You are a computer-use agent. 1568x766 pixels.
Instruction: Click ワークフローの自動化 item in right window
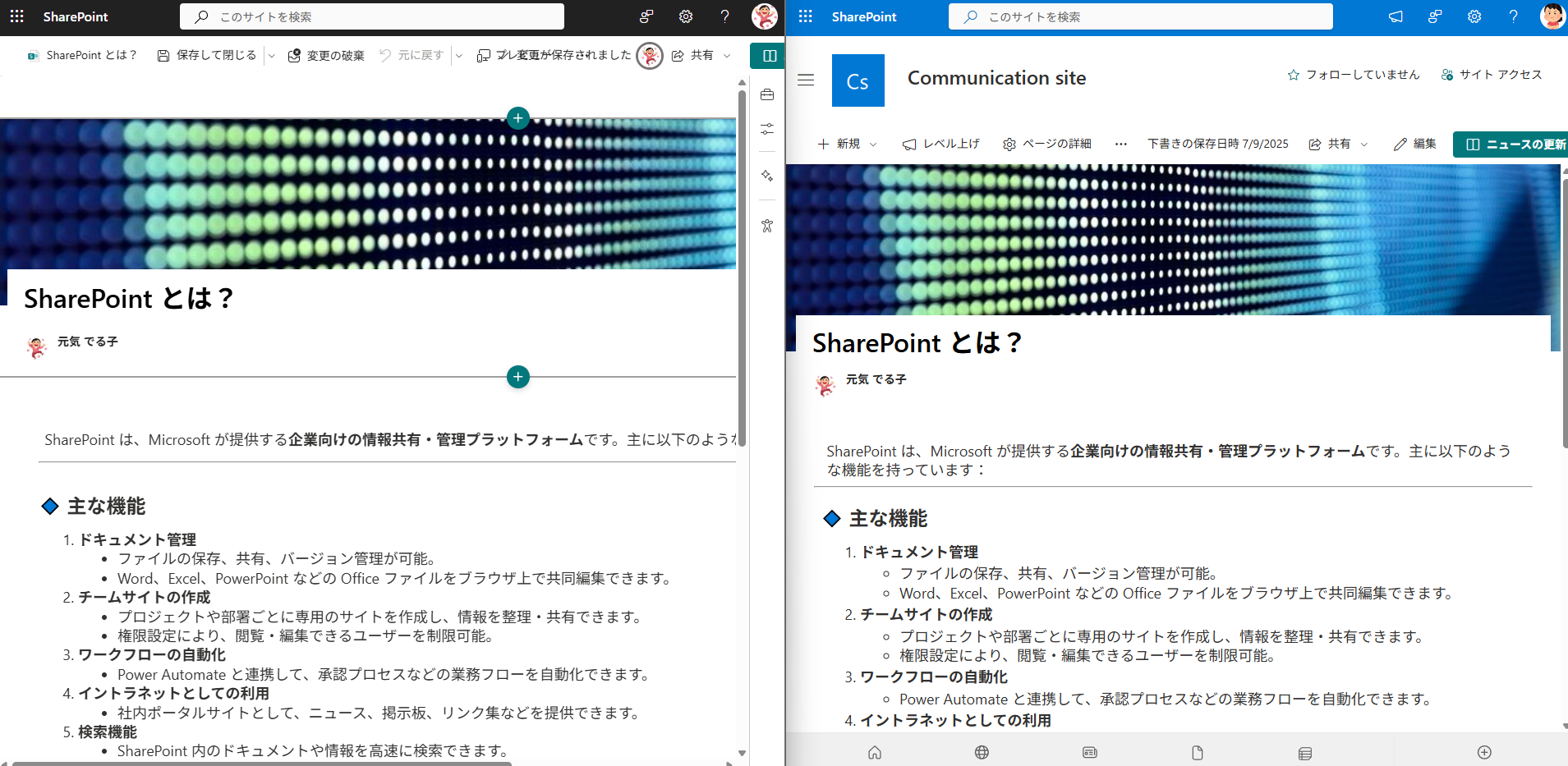(x=934, y=677)
